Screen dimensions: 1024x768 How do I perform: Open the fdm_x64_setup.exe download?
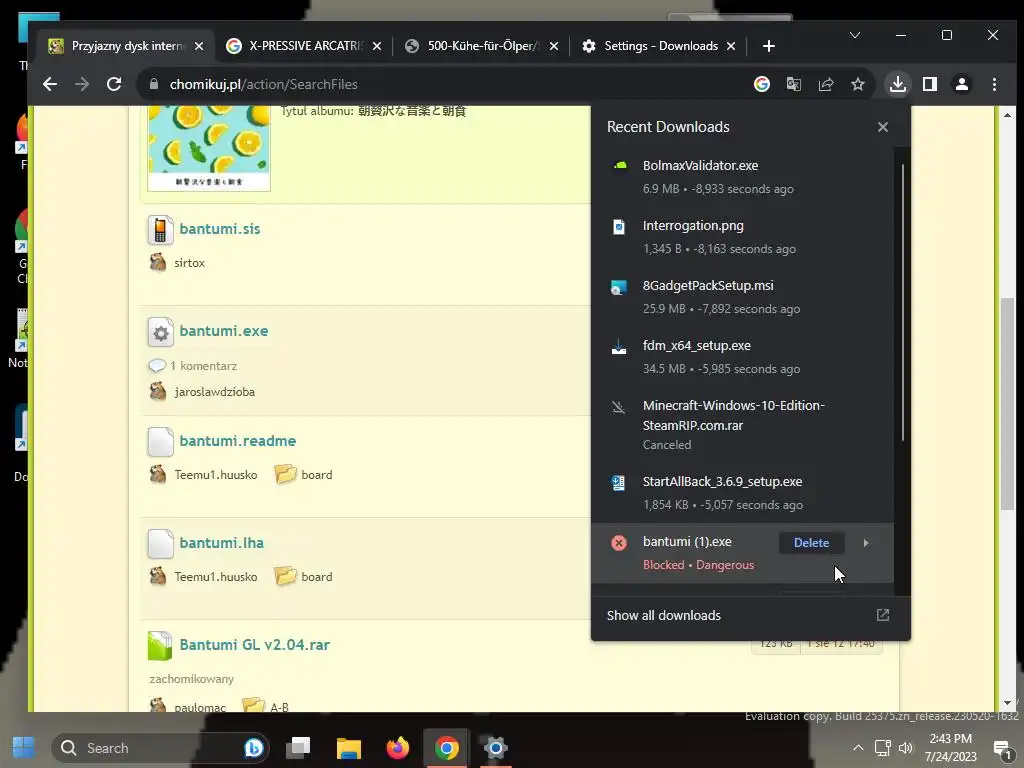coord(743,357)
